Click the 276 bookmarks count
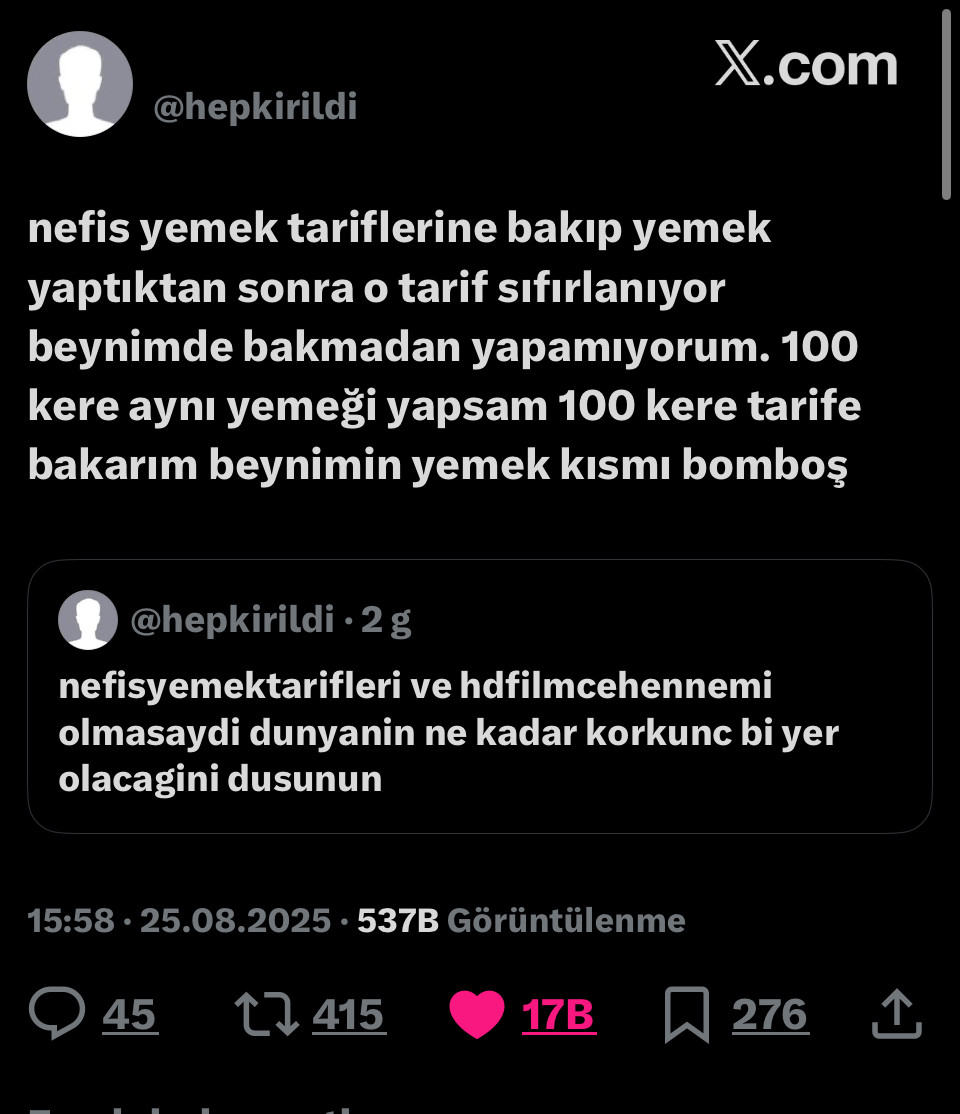 point(770,1015)
